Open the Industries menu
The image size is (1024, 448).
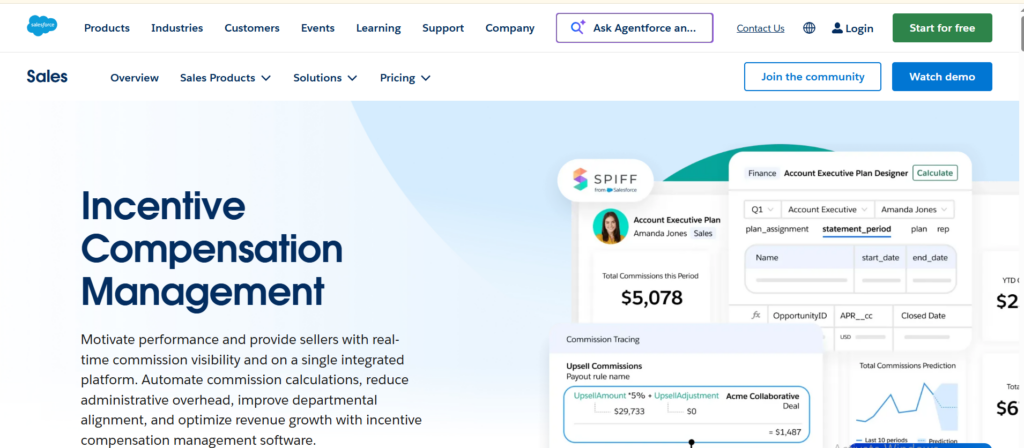point(177,28)
